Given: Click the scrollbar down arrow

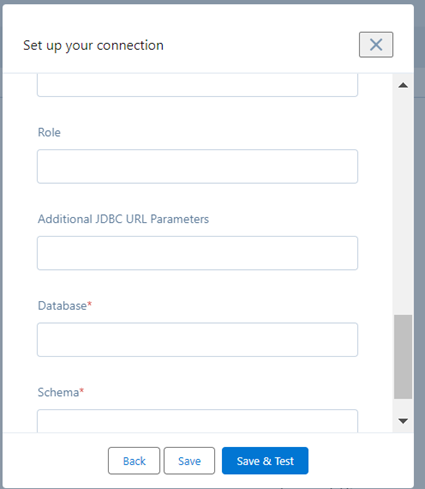Looking at the screenshot, I should point(403,421).
